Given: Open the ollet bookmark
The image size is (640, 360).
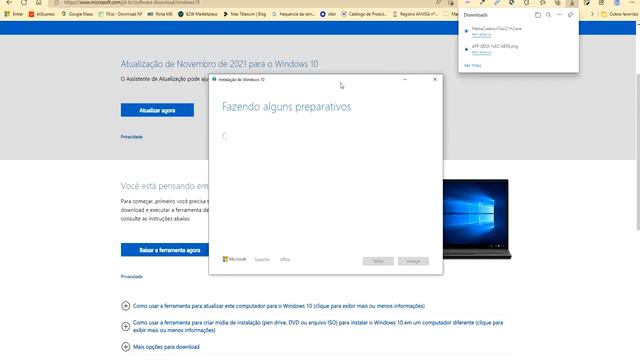Looking at the screenshot, I should coord(328,14).
